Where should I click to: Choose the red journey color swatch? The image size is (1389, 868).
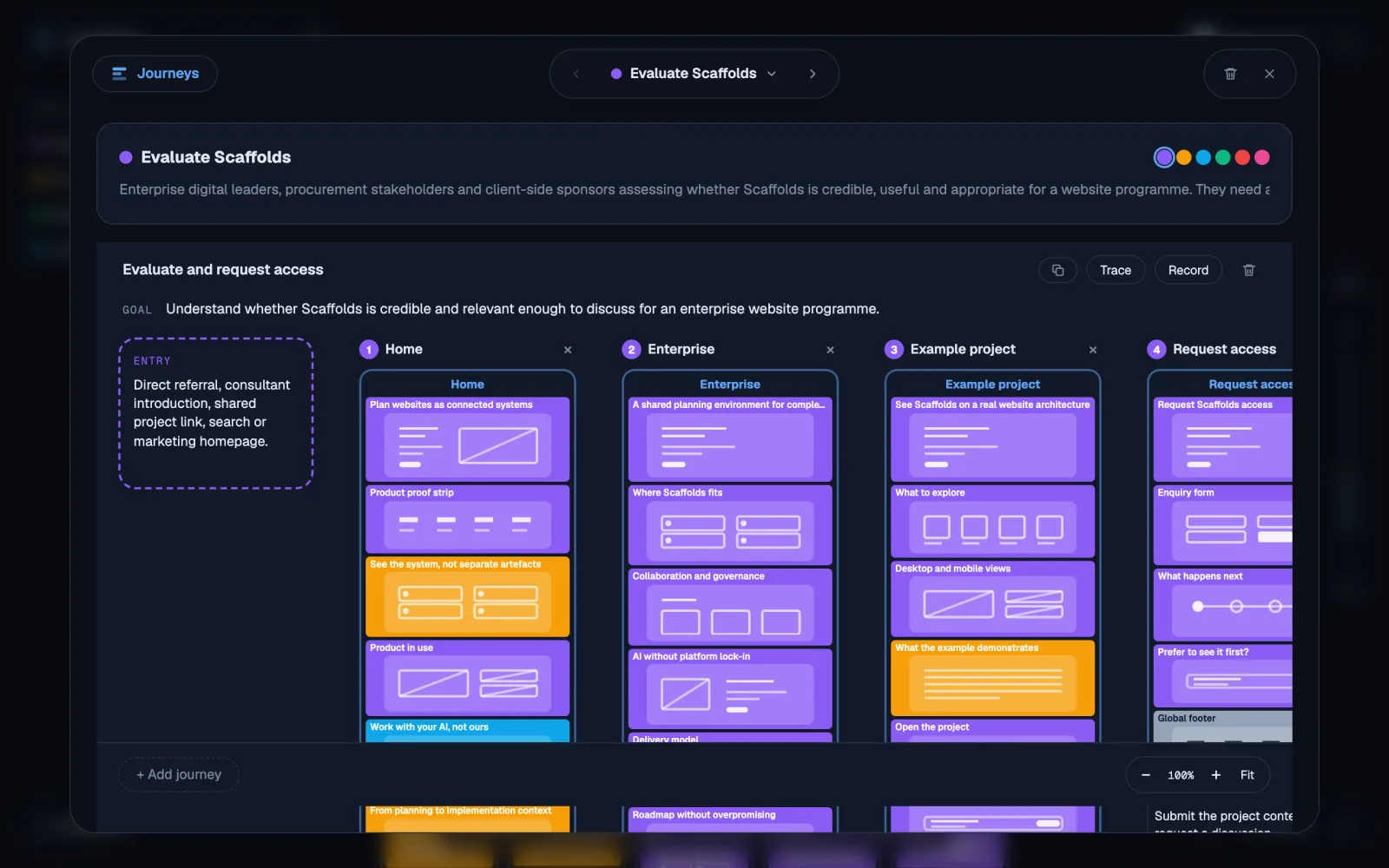coord(1242,157)
